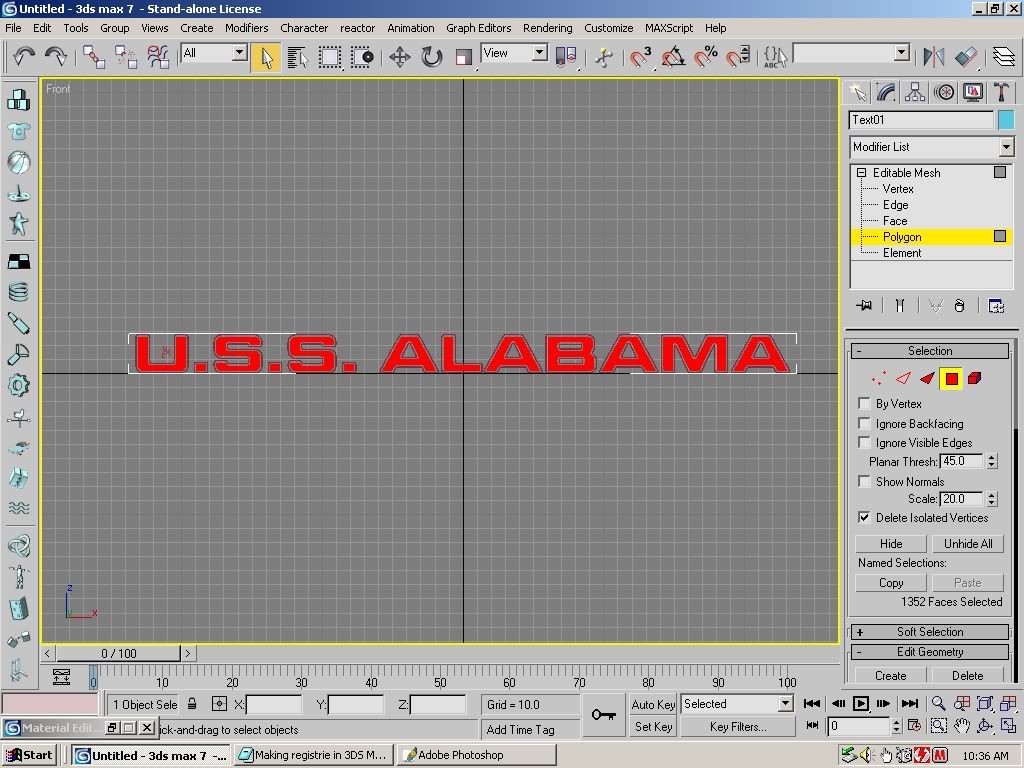Open the Modifiers menu
The height and width of the screenshot is (768, 1024).
pyautogui.click(x=246, y=28)
